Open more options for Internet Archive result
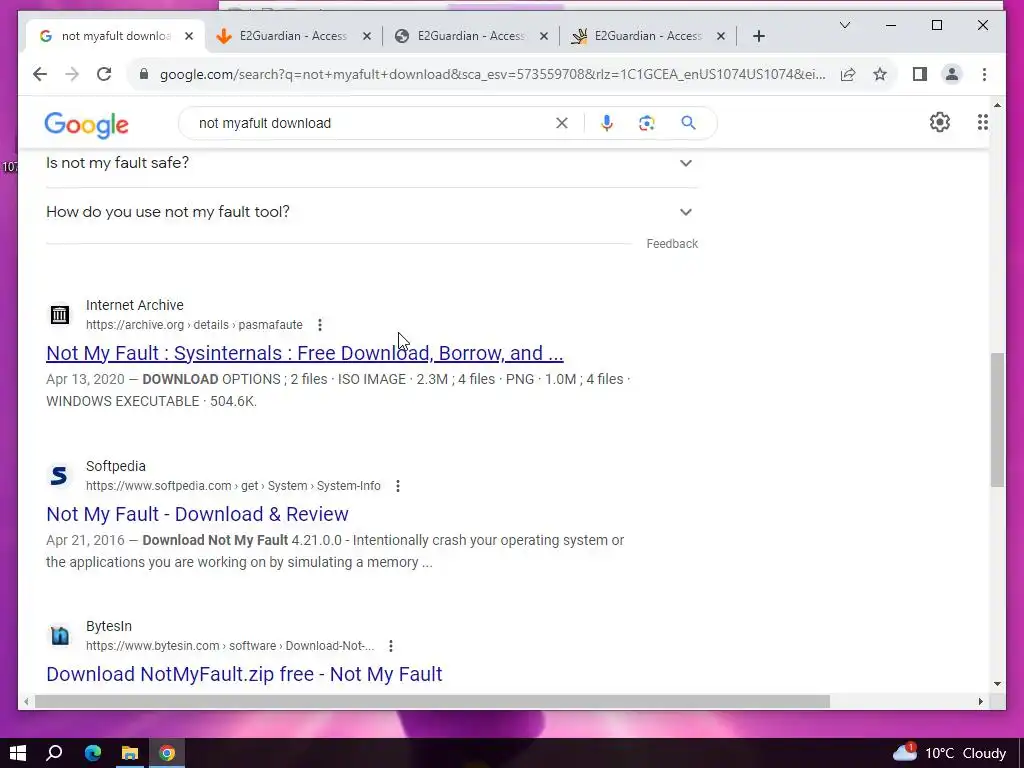1024x768 pixels. click(x=319, y=325)
